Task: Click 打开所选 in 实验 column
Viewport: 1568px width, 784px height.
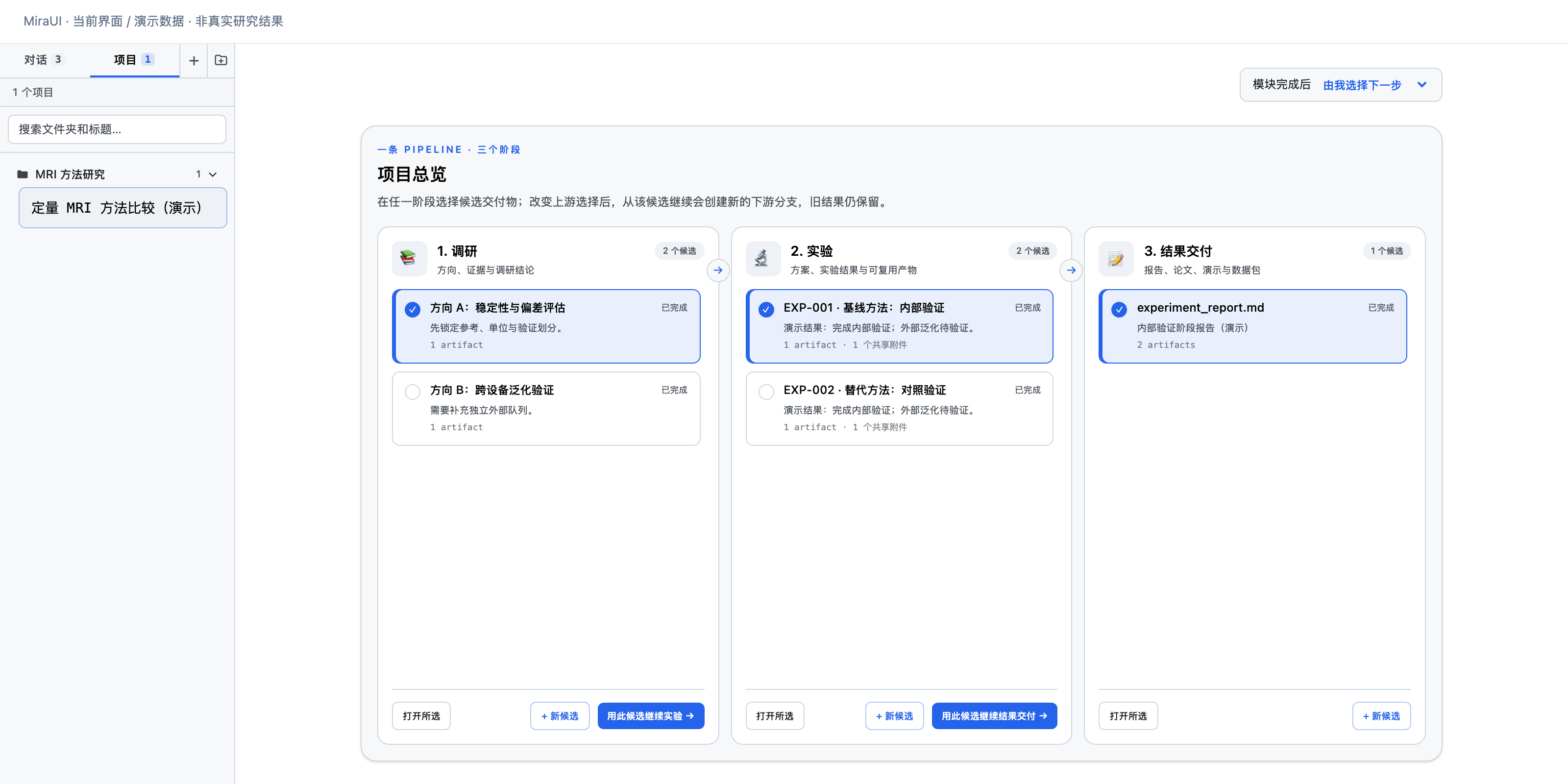Action: click(x=775, y=716)
